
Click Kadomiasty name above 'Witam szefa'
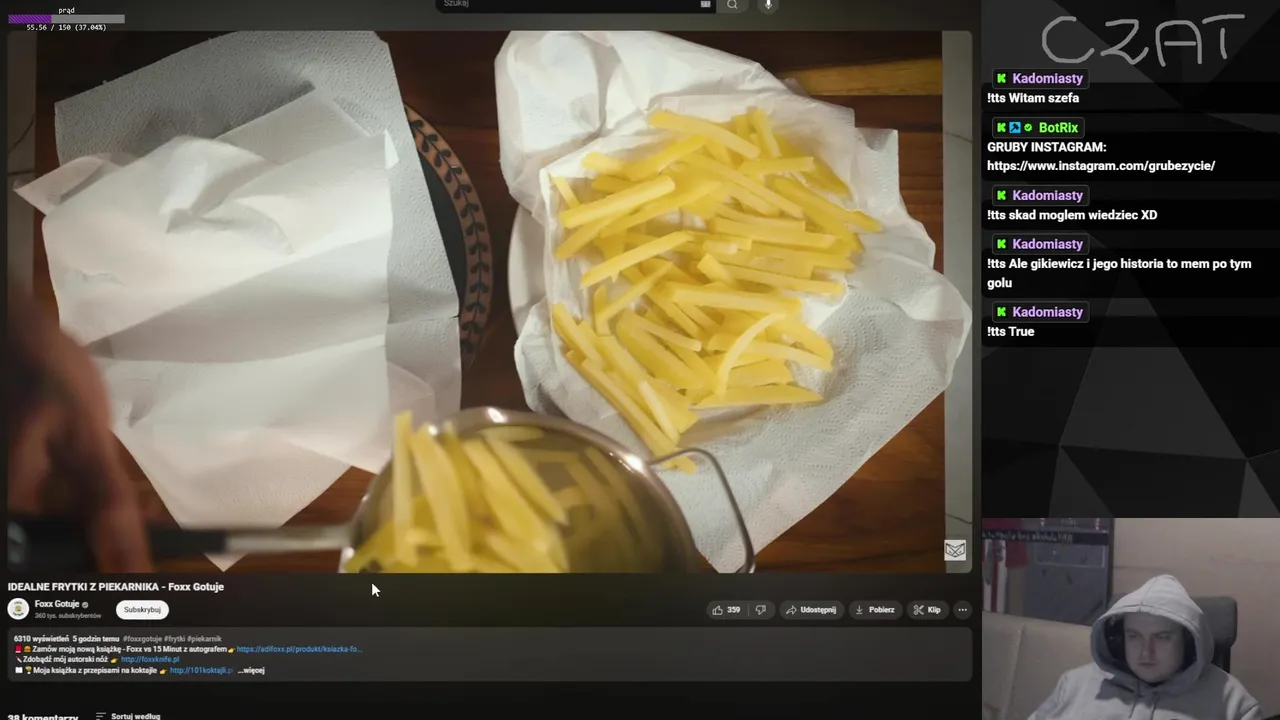tap(1047, 79)
